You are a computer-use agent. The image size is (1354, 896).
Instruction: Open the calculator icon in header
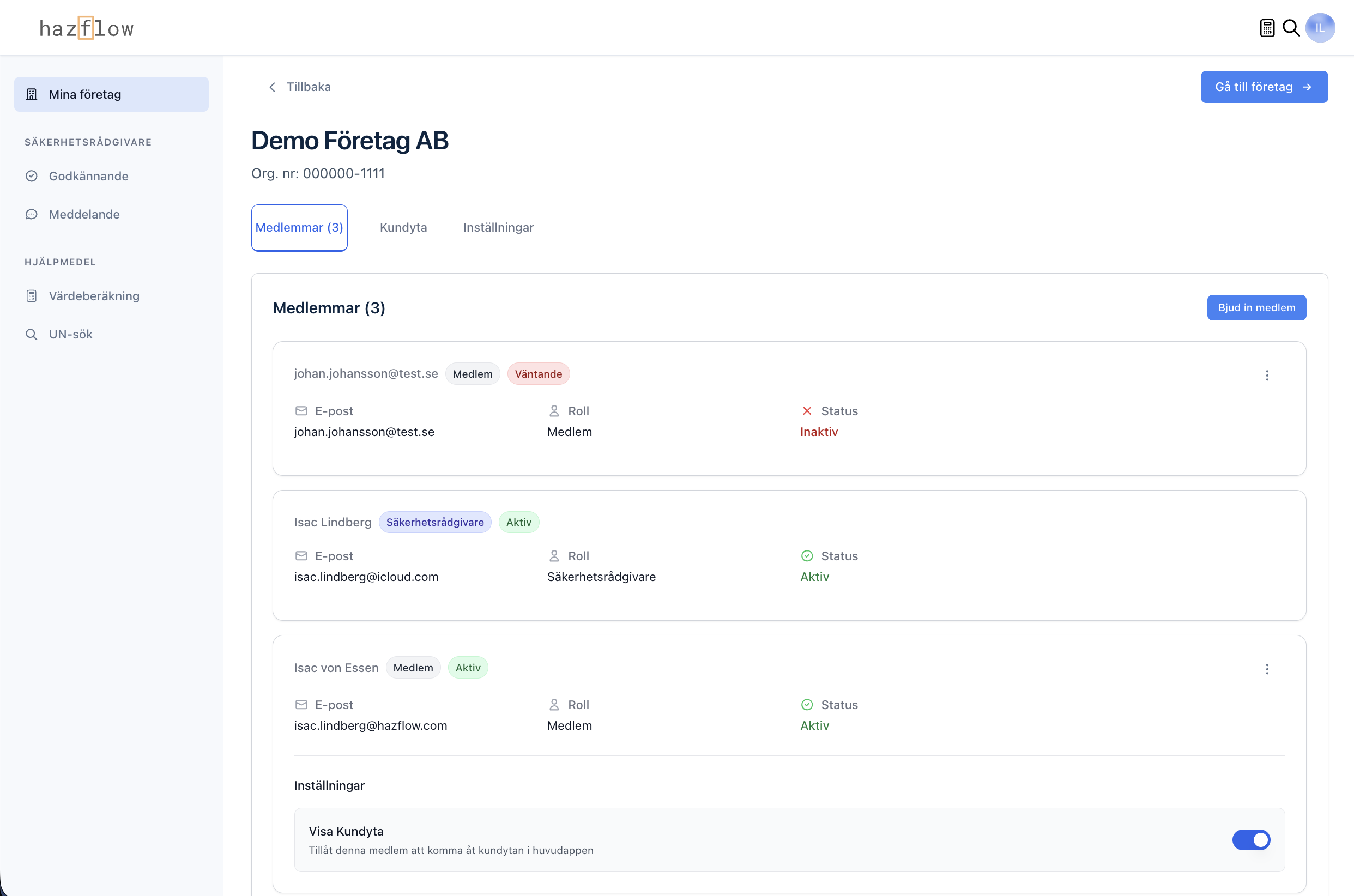point(1267,28)
